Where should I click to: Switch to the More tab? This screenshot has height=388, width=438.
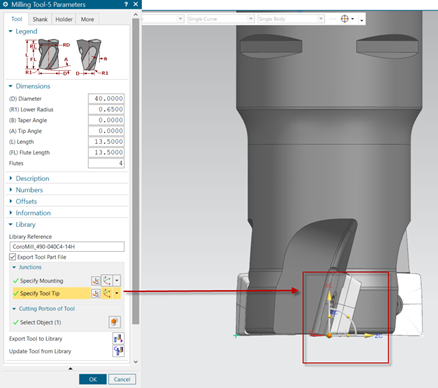[x=87, y=19]
